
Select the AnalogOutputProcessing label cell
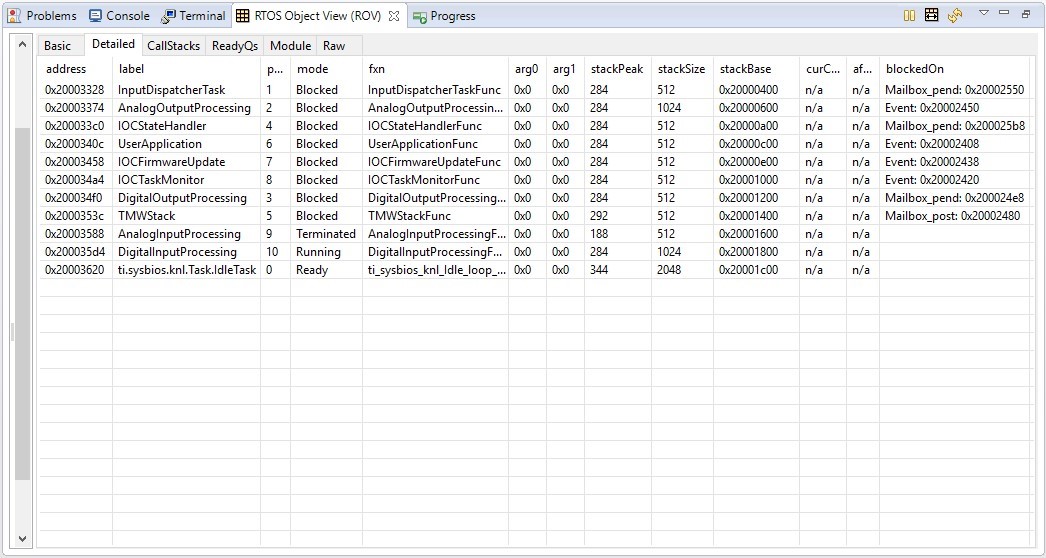[187, 107]
